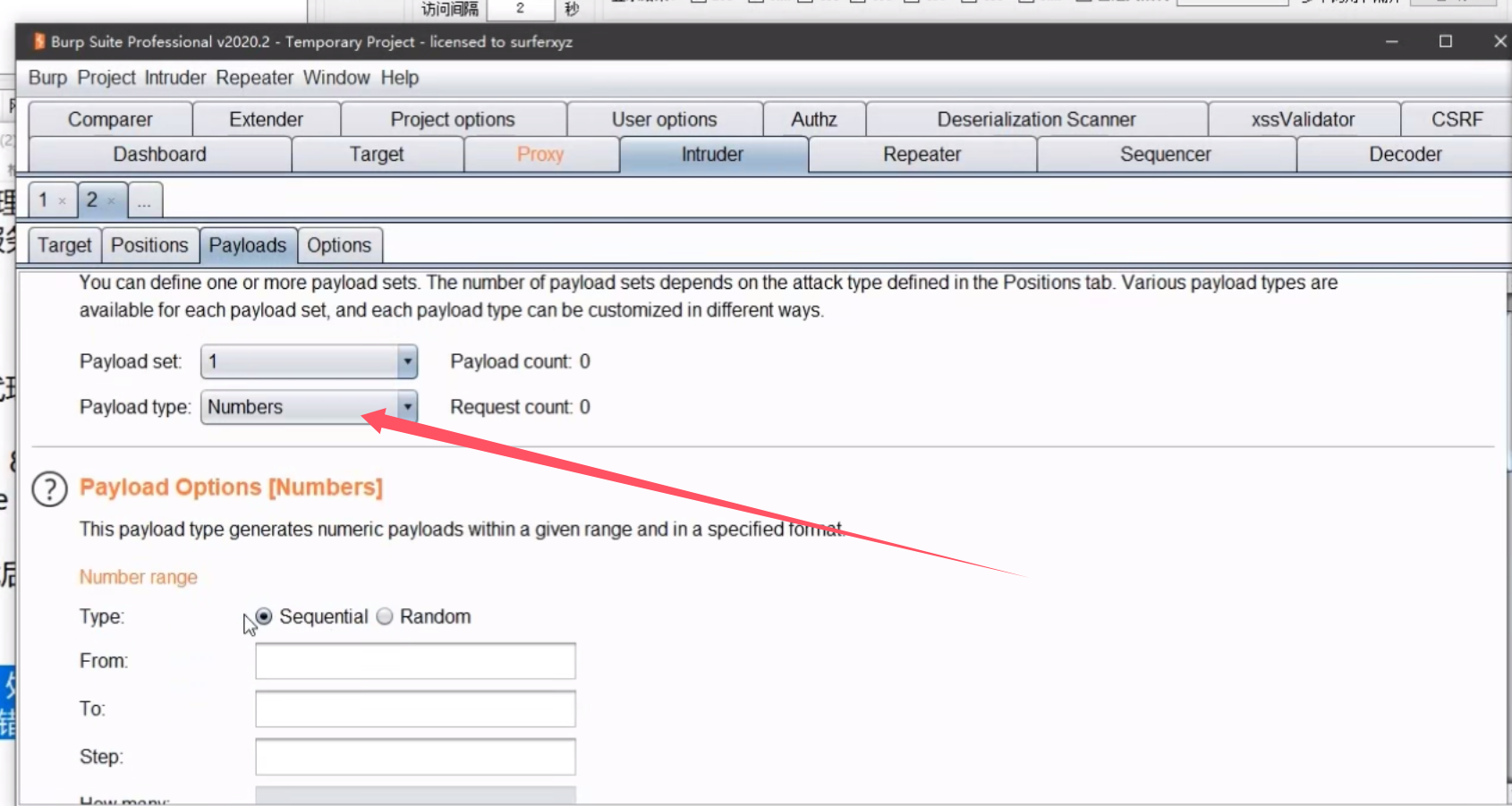Click the interval value field in background window
The width and height of the screenshot is (1512, 806).
click(521, 8)
